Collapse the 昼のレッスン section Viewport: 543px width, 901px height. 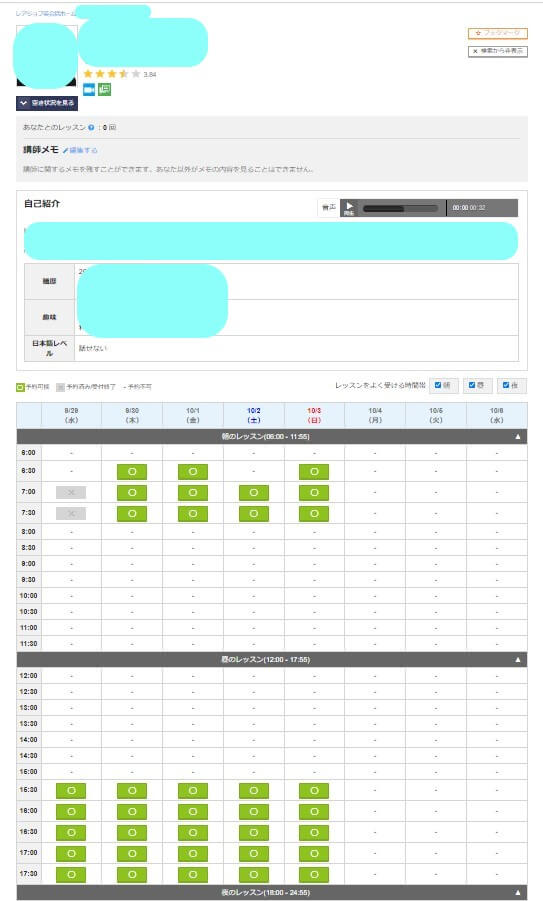518,660
